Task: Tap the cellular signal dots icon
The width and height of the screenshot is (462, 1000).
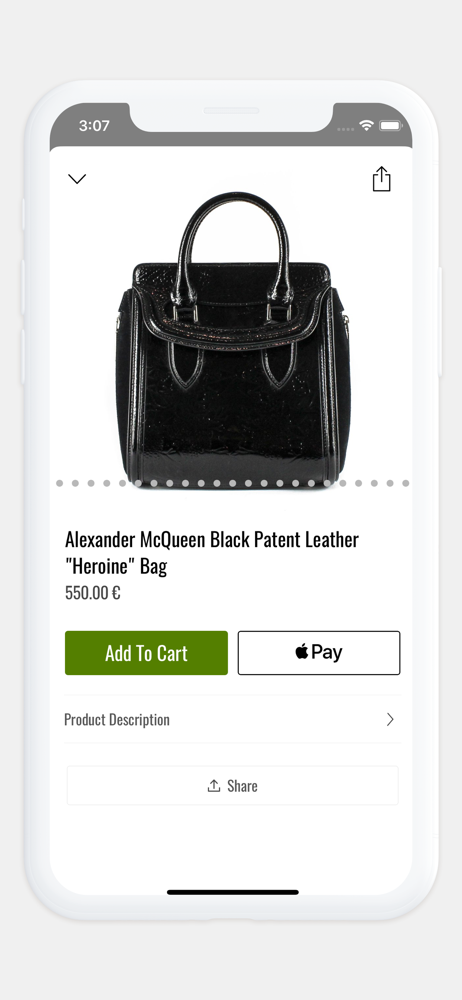Action: [x=345, y=129]
